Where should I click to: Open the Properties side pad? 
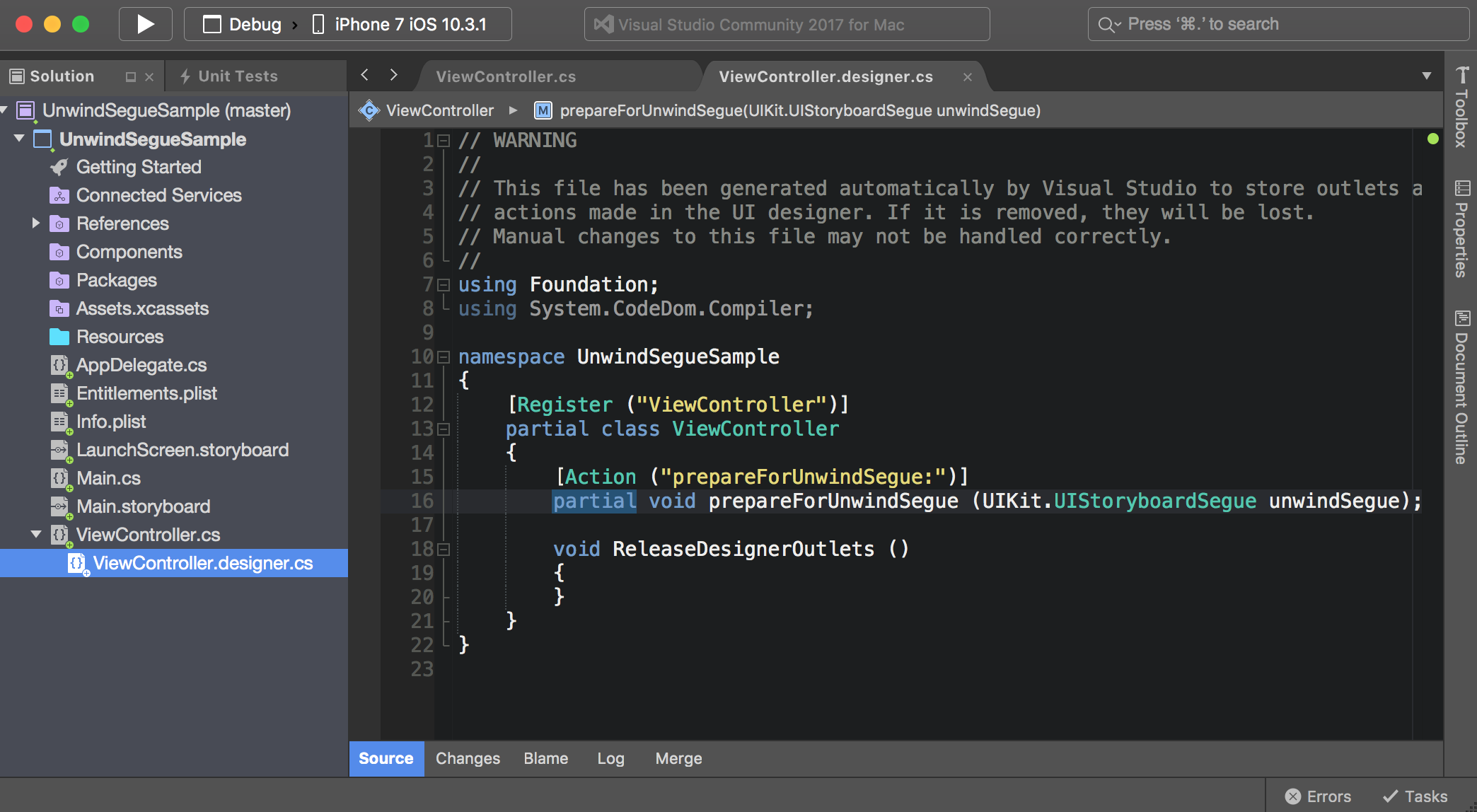coord(1461,228)
